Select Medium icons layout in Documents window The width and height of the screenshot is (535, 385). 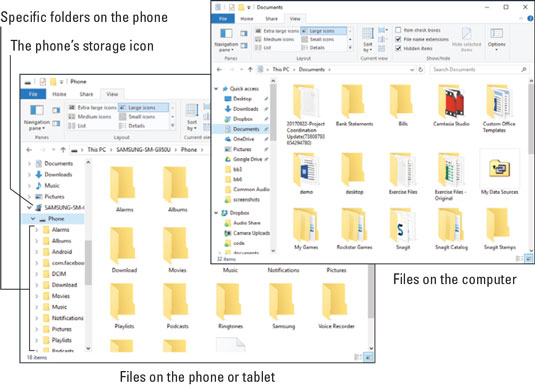tap(275, 40)
